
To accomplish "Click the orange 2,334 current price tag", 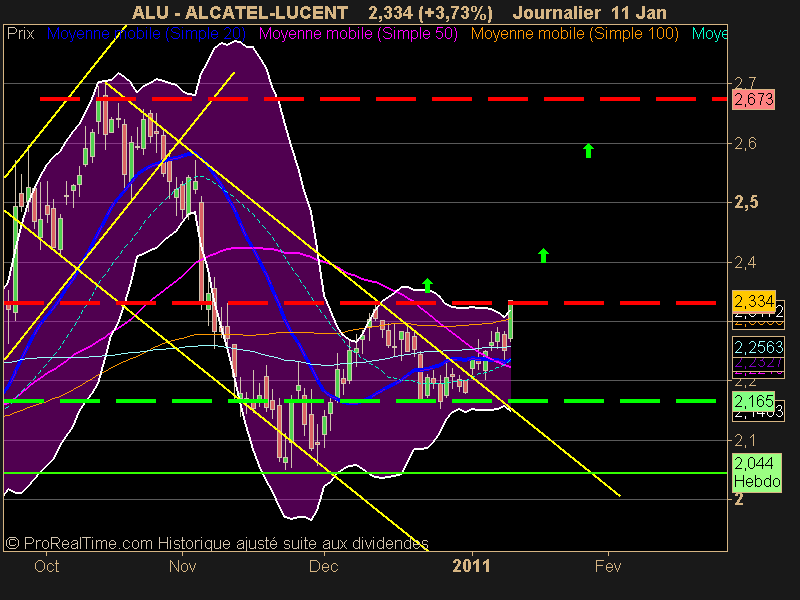I will pyautogui.click(x=754, y=301).
